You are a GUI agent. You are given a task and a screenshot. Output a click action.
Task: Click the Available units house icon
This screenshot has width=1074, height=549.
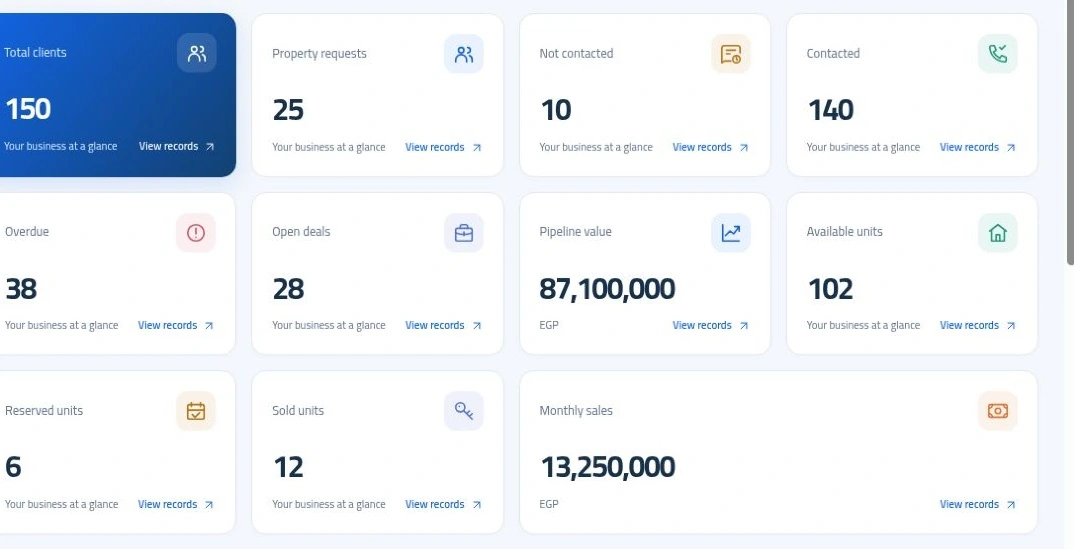click(x=998, y=233)
